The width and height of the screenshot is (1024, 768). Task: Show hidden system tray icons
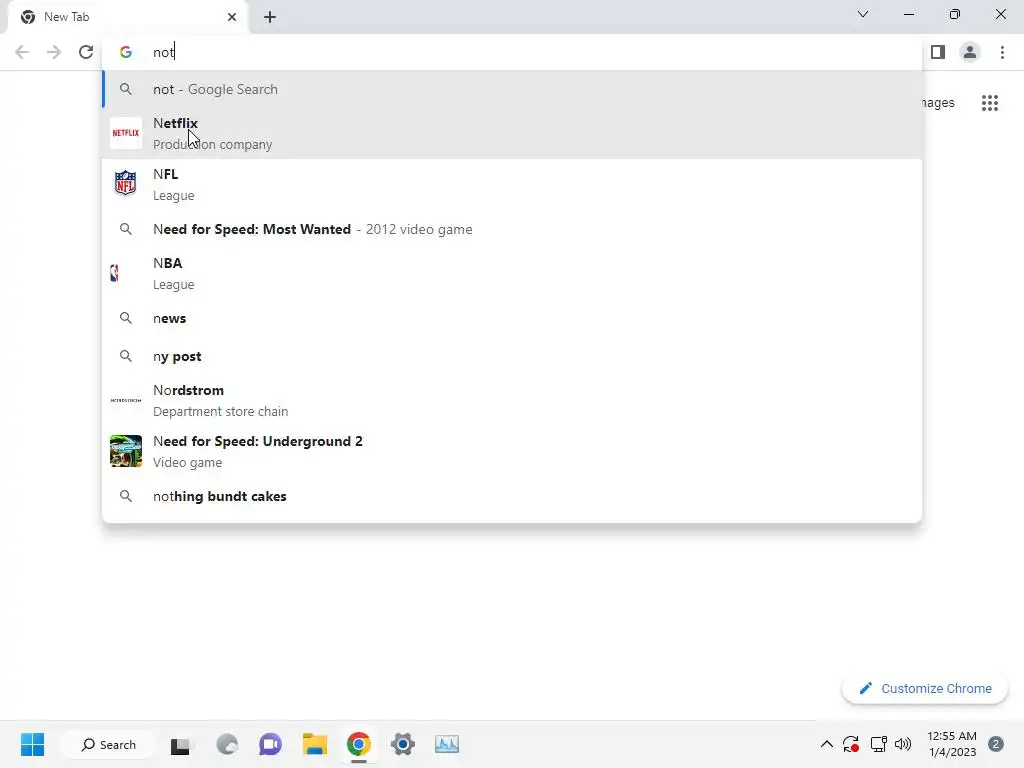pyautogui.click(x=826, y=744)
